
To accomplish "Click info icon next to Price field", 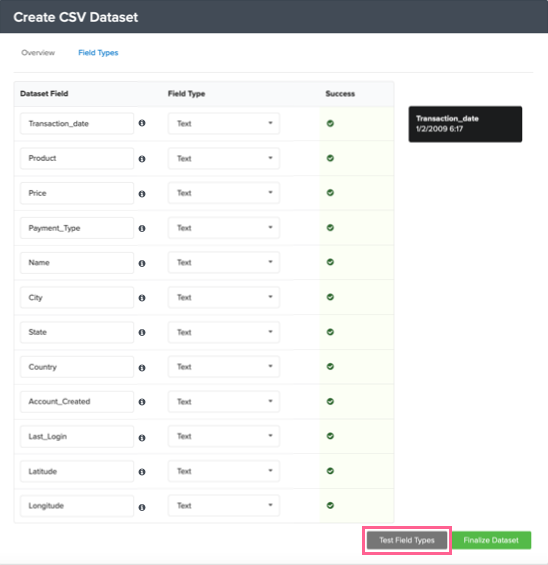I will [142, 194].
